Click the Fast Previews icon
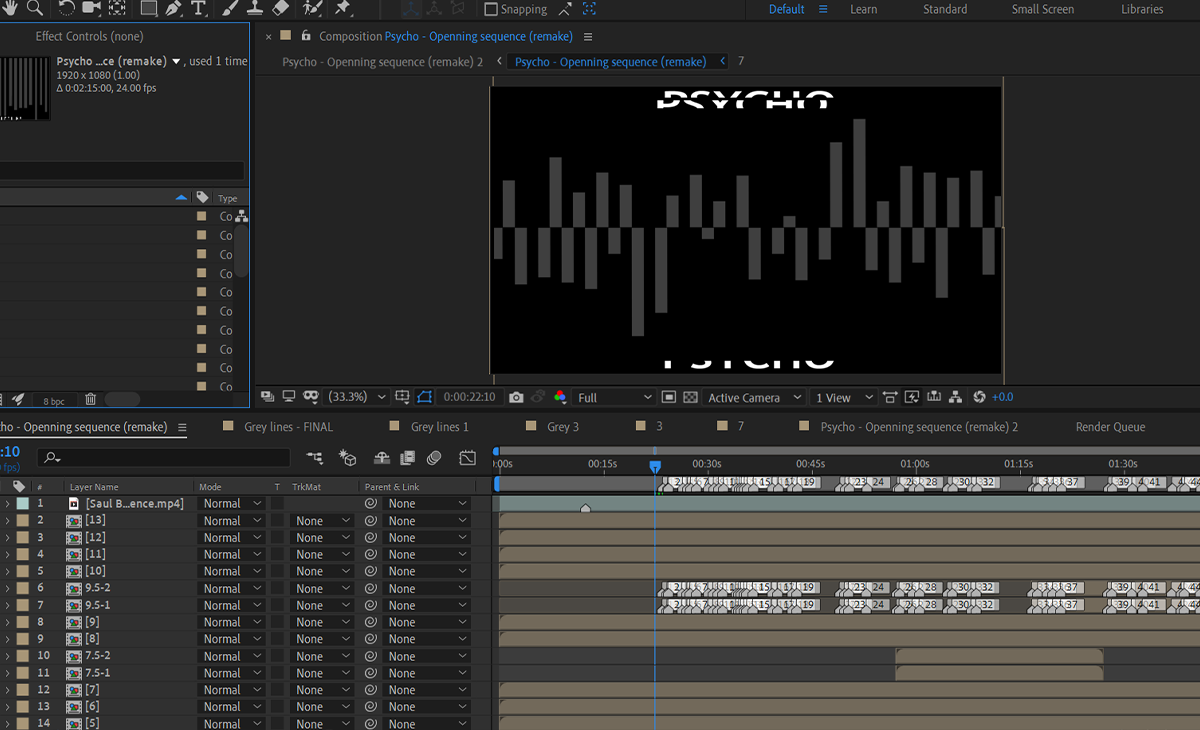The width and height of the screenshot is (1200, 730). pos(912,397)
